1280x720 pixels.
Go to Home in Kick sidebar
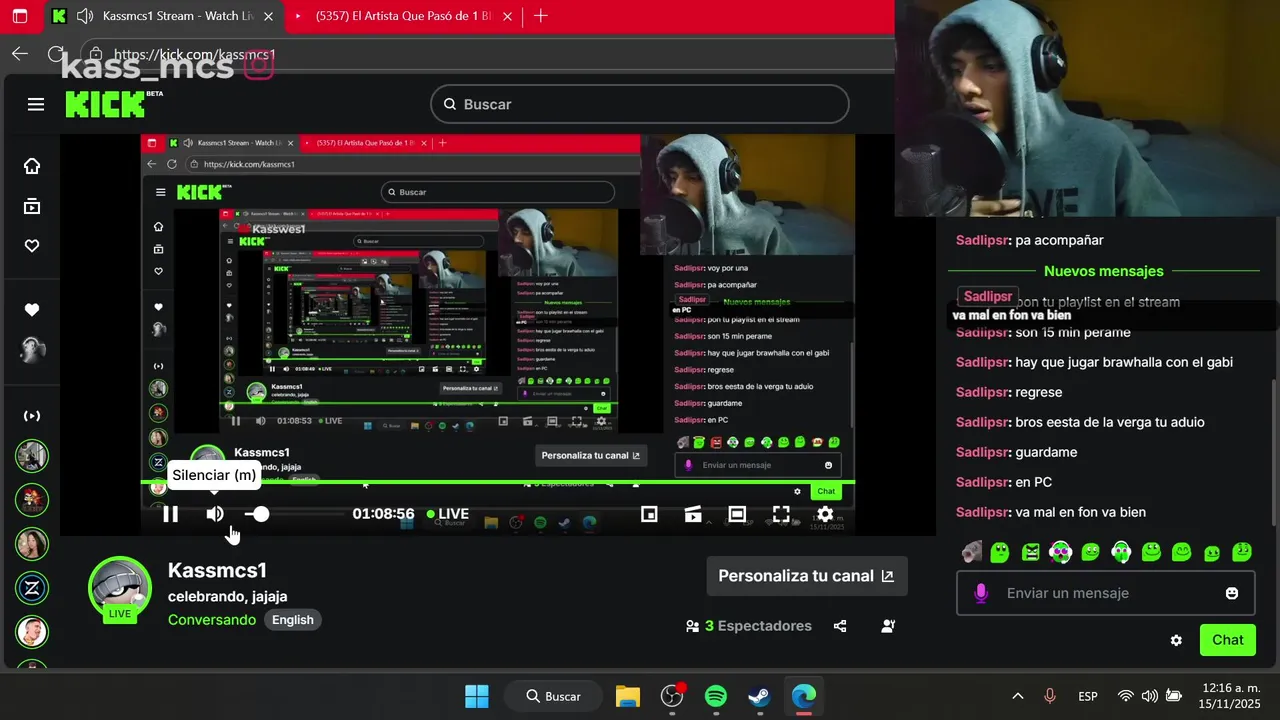click(32, 166)
